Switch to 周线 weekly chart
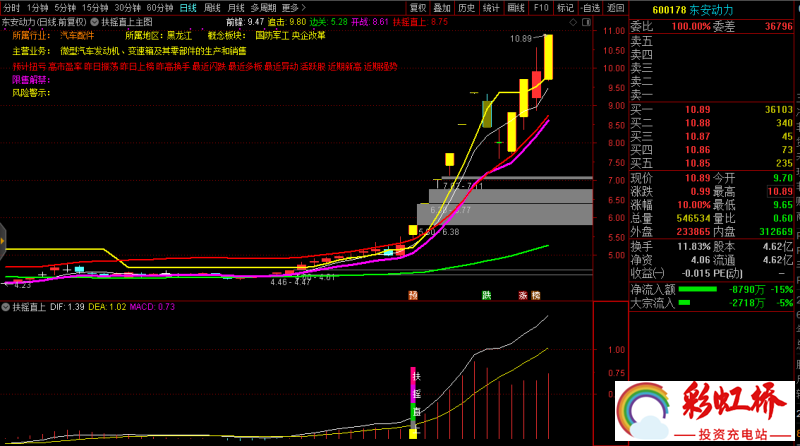 (212, 8)
